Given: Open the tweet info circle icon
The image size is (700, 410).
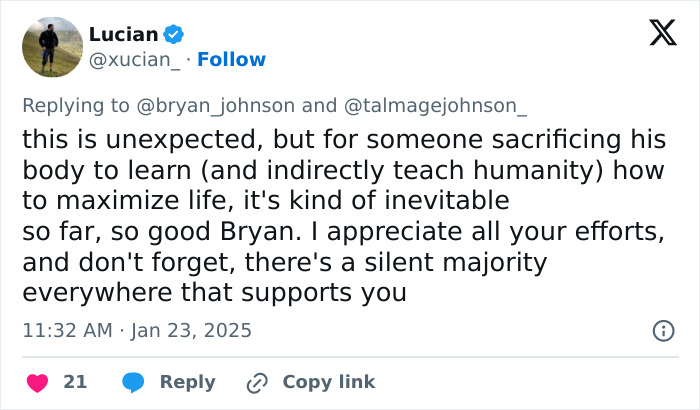Looking at the screenshot, I should [662, 330].
